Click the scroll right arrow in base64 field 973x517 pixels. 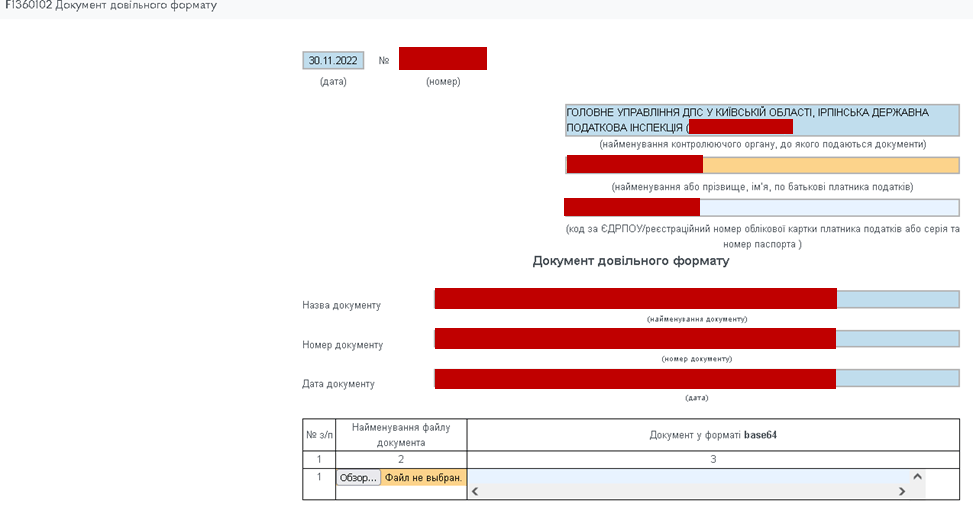[x=902, y=491]
